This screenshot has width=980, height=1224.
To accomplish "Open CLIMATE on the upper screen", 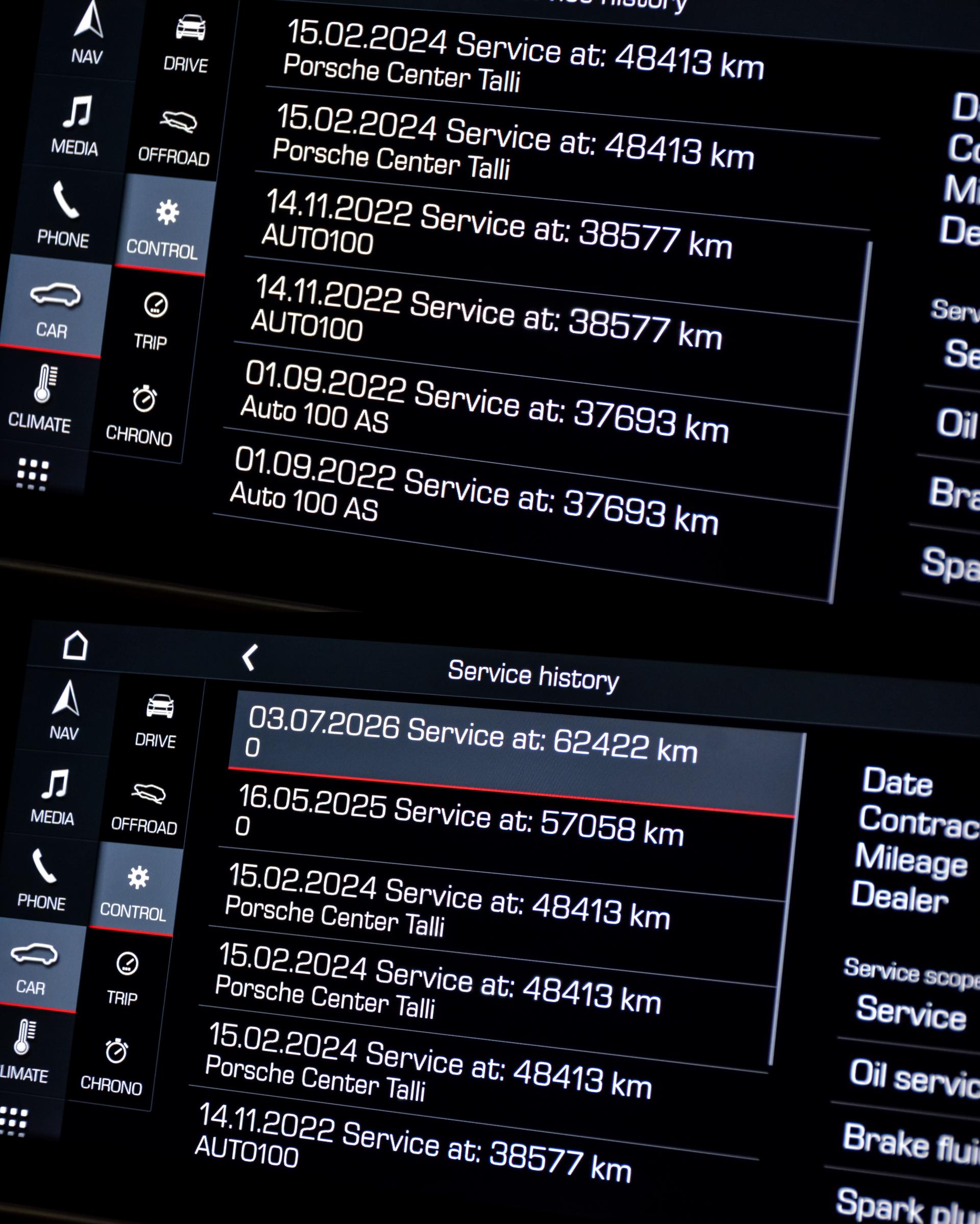I will tap(41, 400).
